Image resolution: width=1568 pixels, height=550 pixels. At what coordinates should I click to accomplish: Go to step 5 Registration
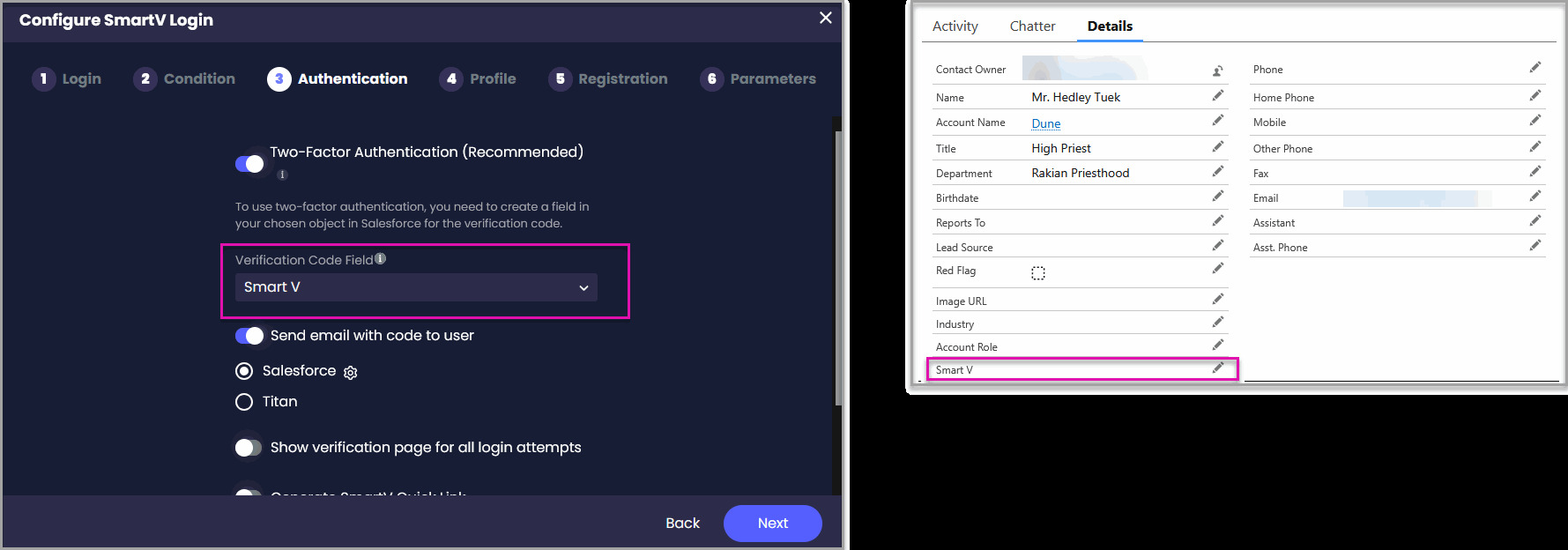pyautogui.click(x=608, y=78)
